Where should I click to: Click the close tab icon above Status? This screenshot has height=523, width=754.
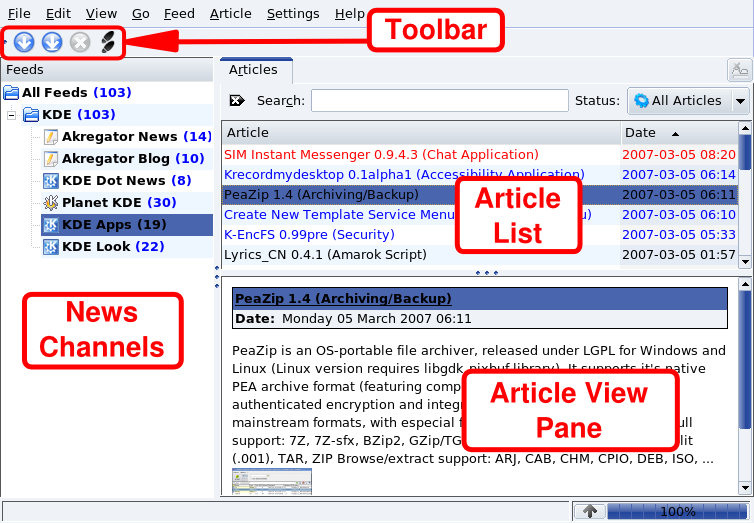point(738,70)
